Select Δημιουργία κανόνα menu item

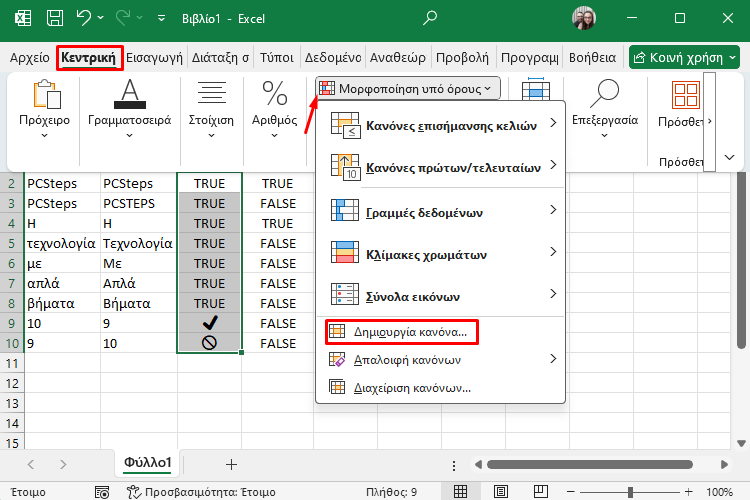[402, 332]
